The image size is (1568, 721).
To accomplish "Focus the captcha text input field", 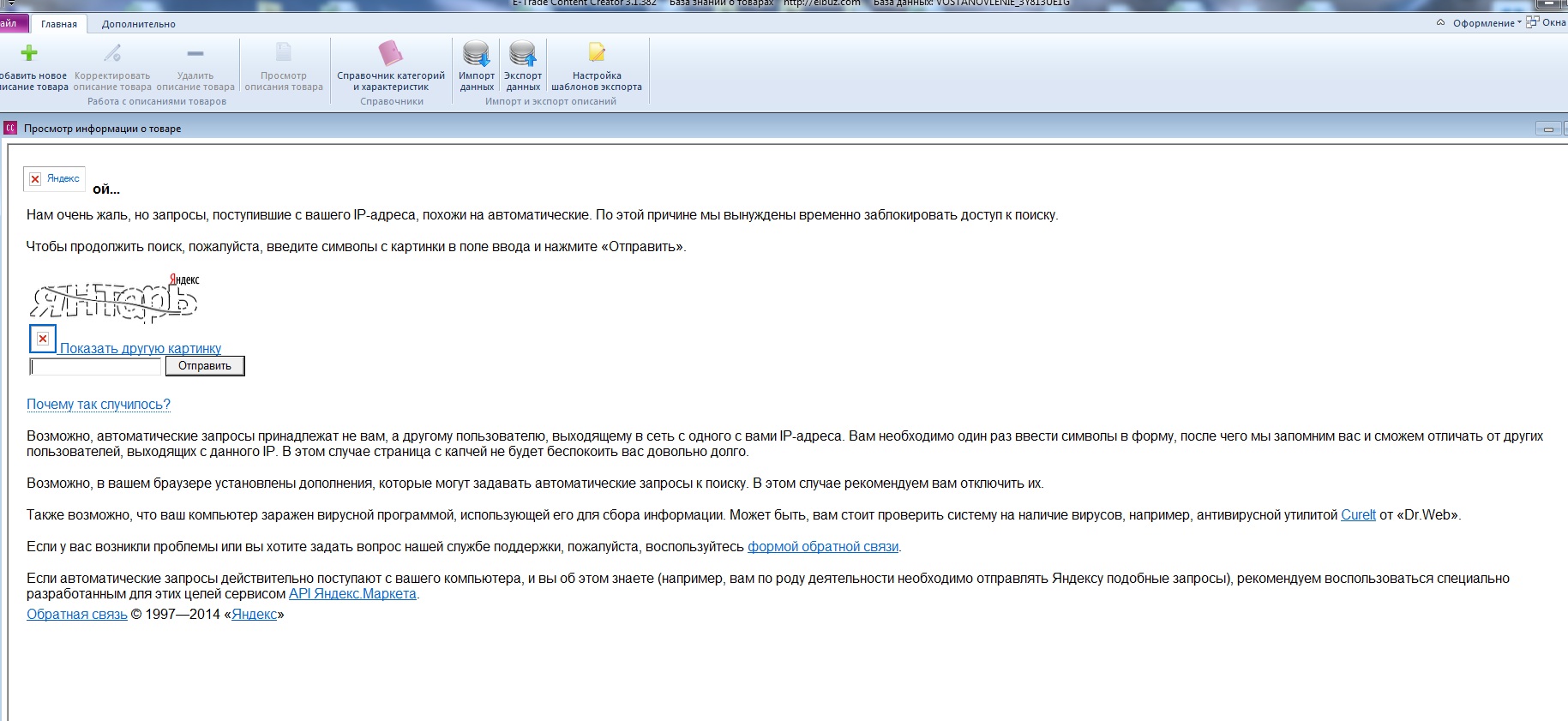I will tap(96, 367).
